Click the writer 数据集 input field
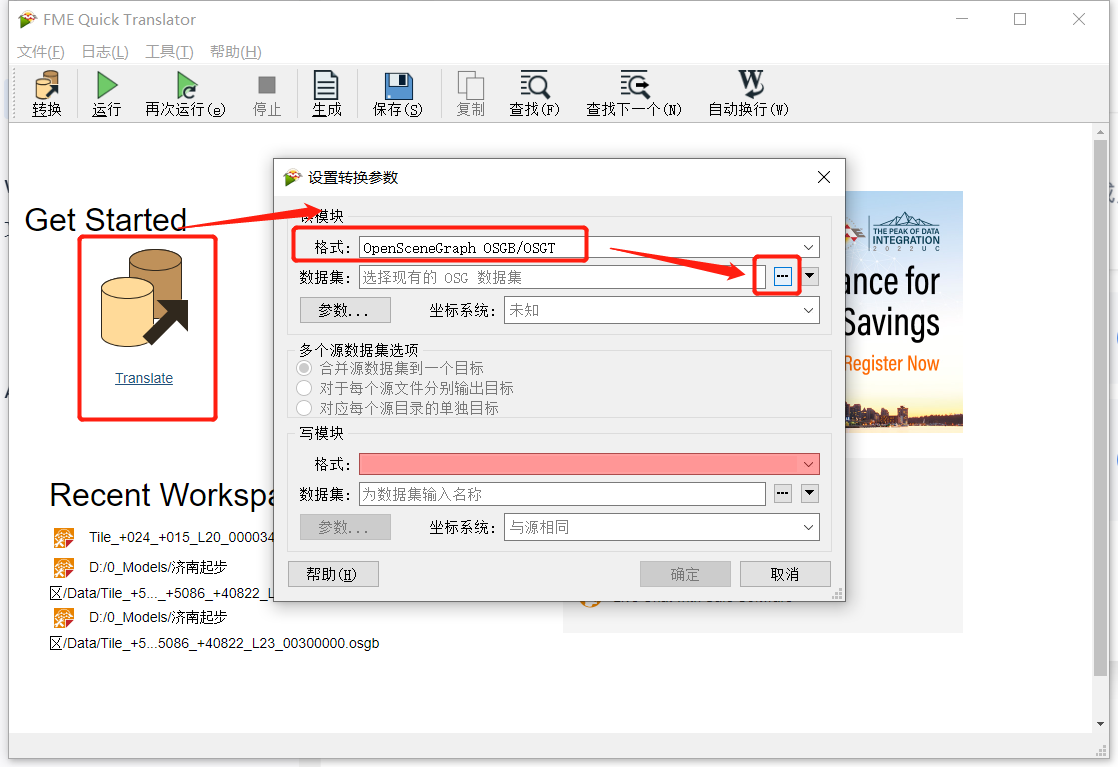This screenshot has height=767, width=1118. point(563,494)
